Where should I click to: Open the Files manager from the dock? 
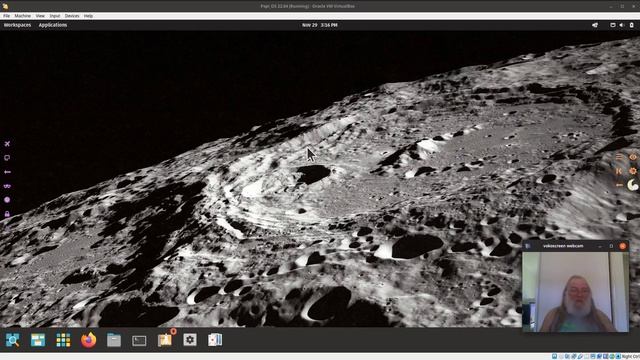114,340
